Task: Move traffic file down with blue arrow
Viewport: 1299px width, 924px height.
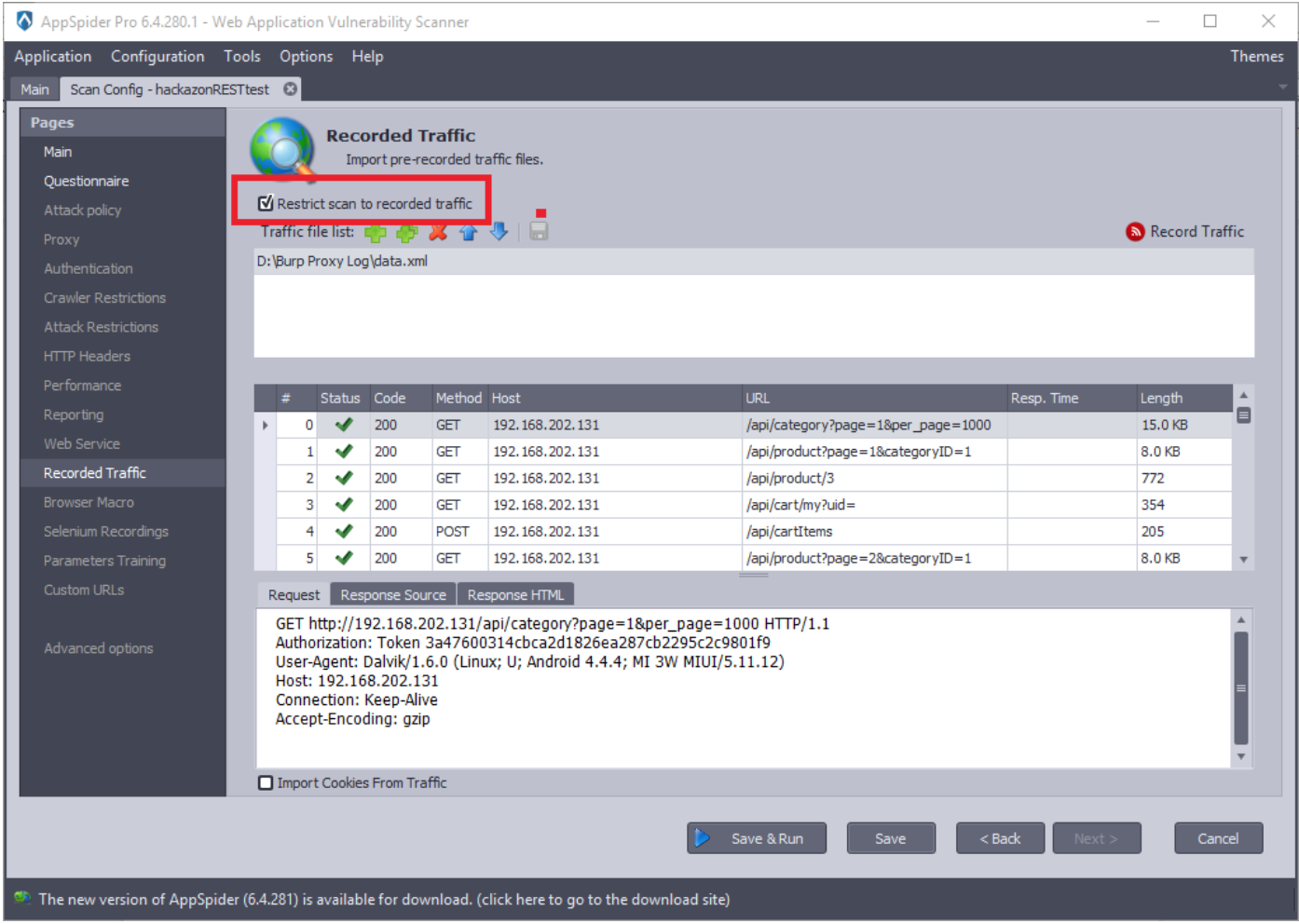Action: (x=499, y=231)
